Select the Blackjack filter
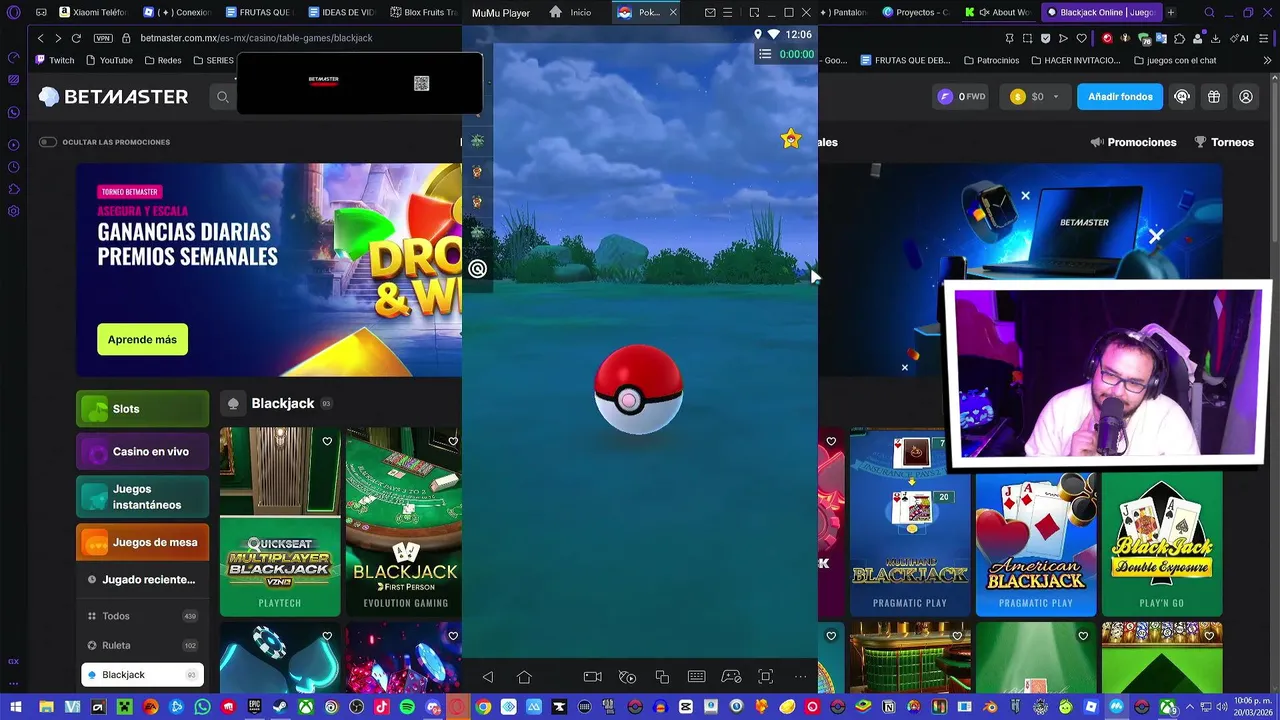Screen dimensions: 1280x720 [142, 675]
